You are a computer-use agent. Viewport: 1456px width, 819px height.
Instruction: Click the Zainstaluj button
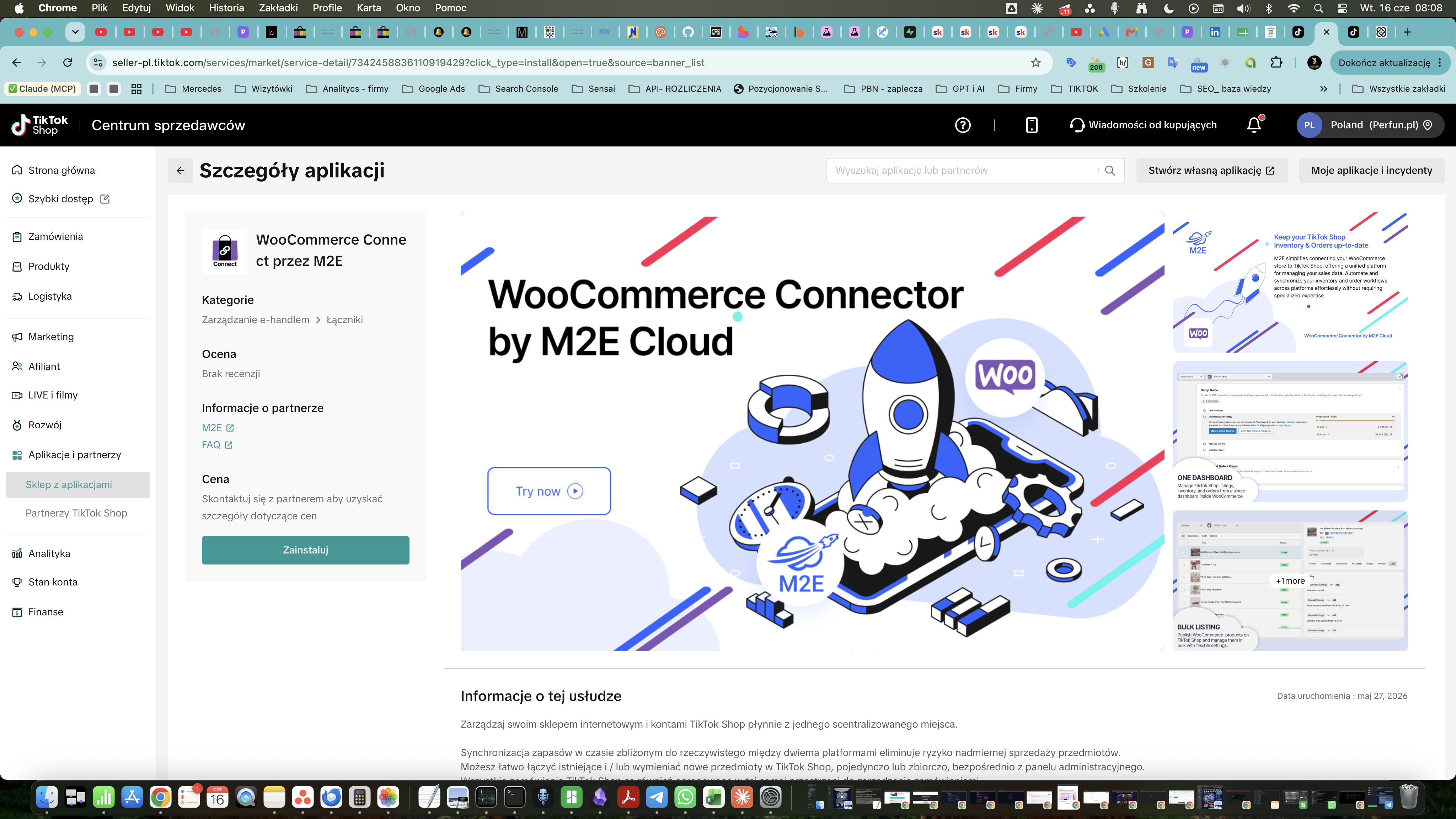305,550
